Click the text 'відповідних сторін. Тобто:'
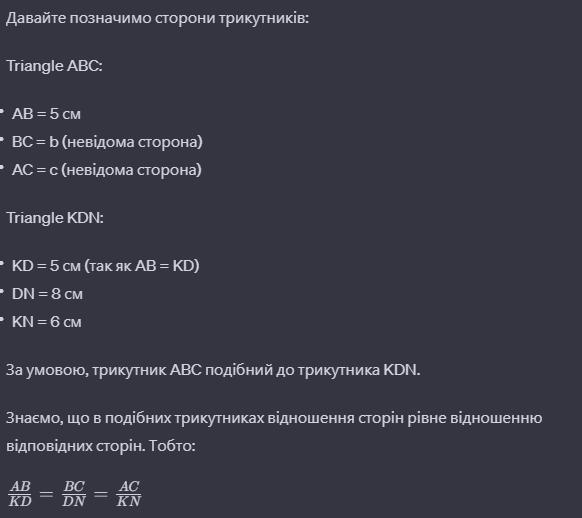 pyautogui.click(x=101, y=446)
